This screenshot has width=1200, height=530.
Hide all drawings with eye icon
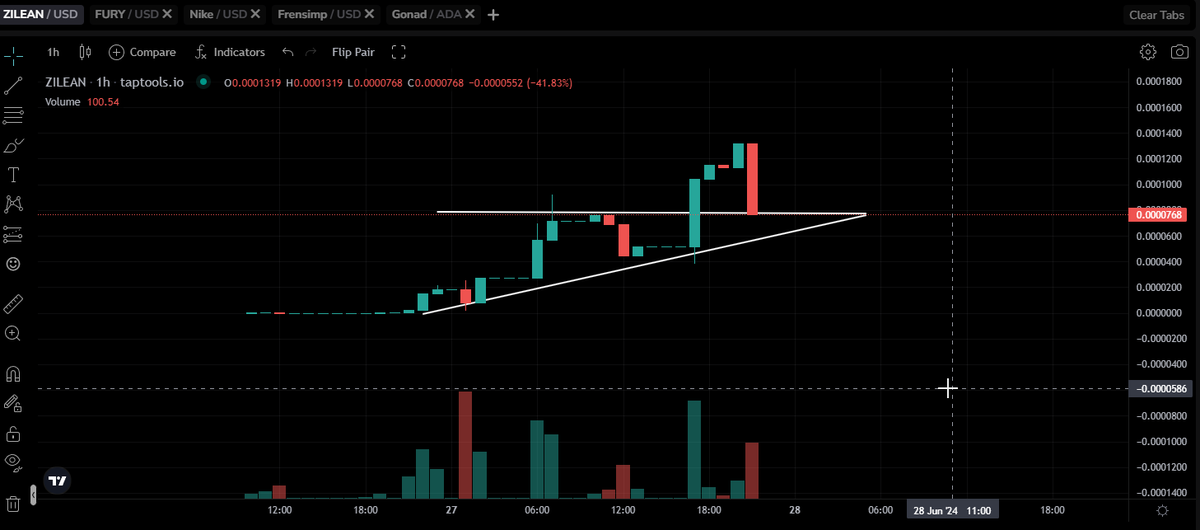click(x=13, y=461)
